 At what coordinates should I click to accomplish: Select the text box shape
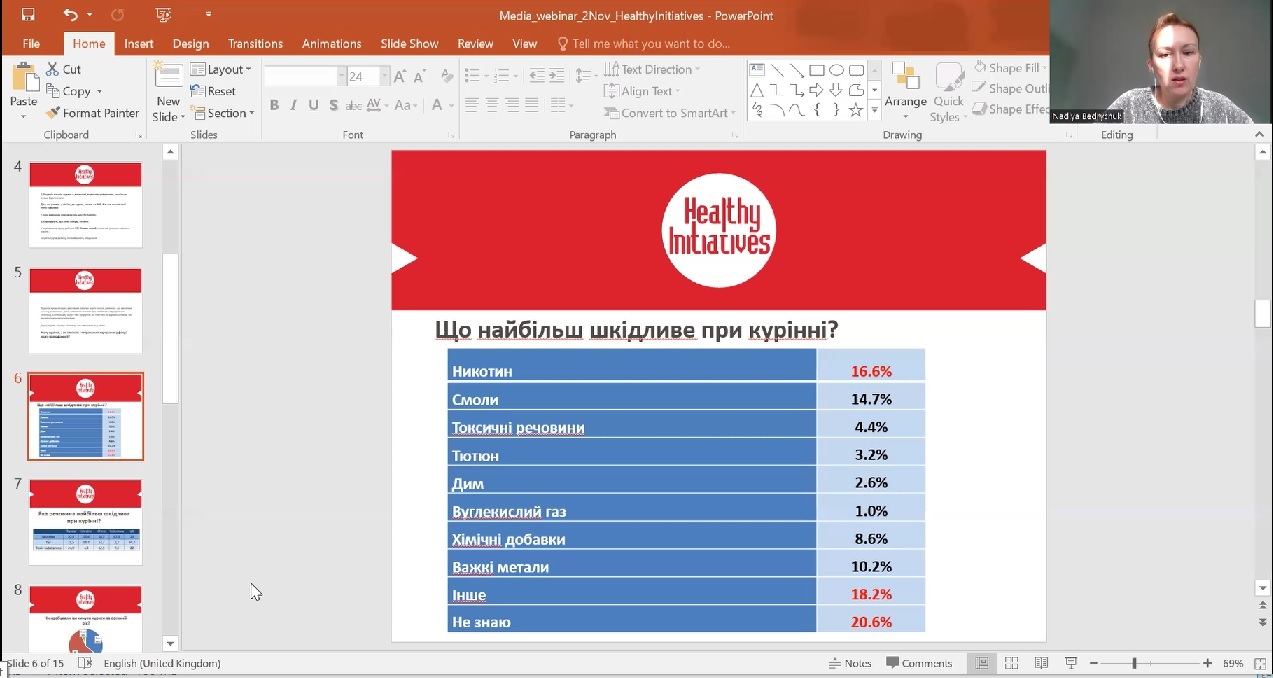pyautogui.click(x=757, y=70)
